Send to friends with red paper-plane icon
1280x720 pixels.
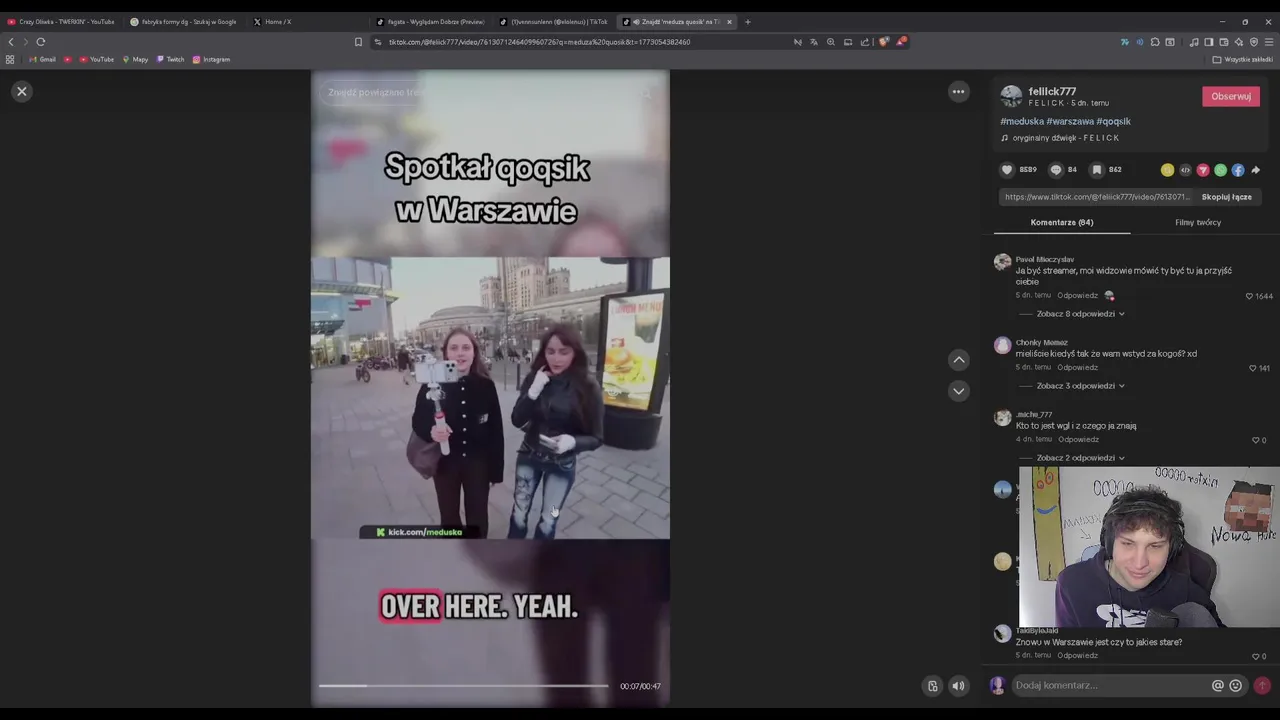coord(1203,170)
